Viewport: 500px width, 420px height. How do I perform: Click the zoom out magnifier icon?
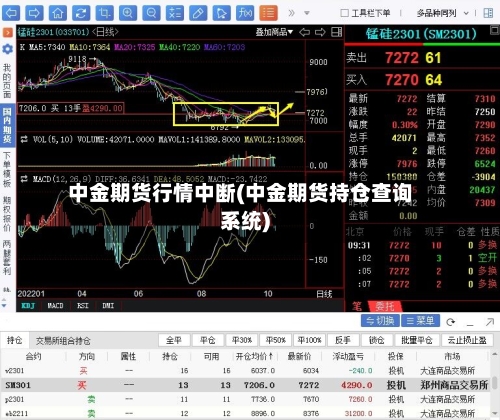click(x=151, y=13)
